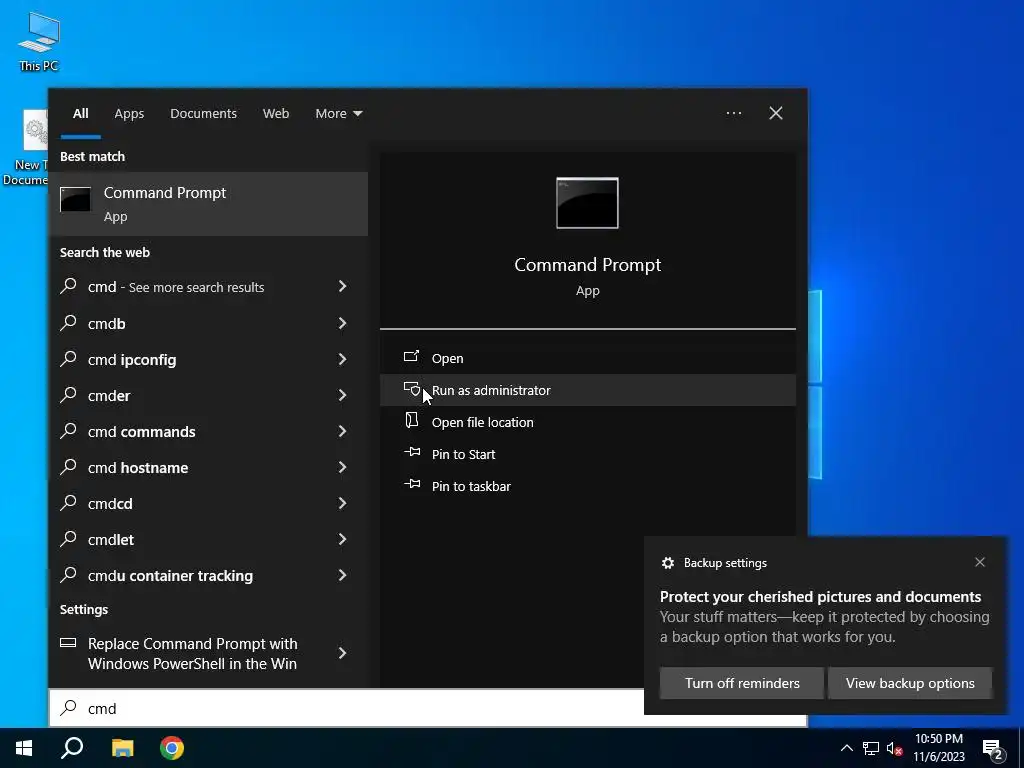The width and height of the screenshot is (1024, 768).
Task: Click the cmd search input field
Action: tap(346, 708)
